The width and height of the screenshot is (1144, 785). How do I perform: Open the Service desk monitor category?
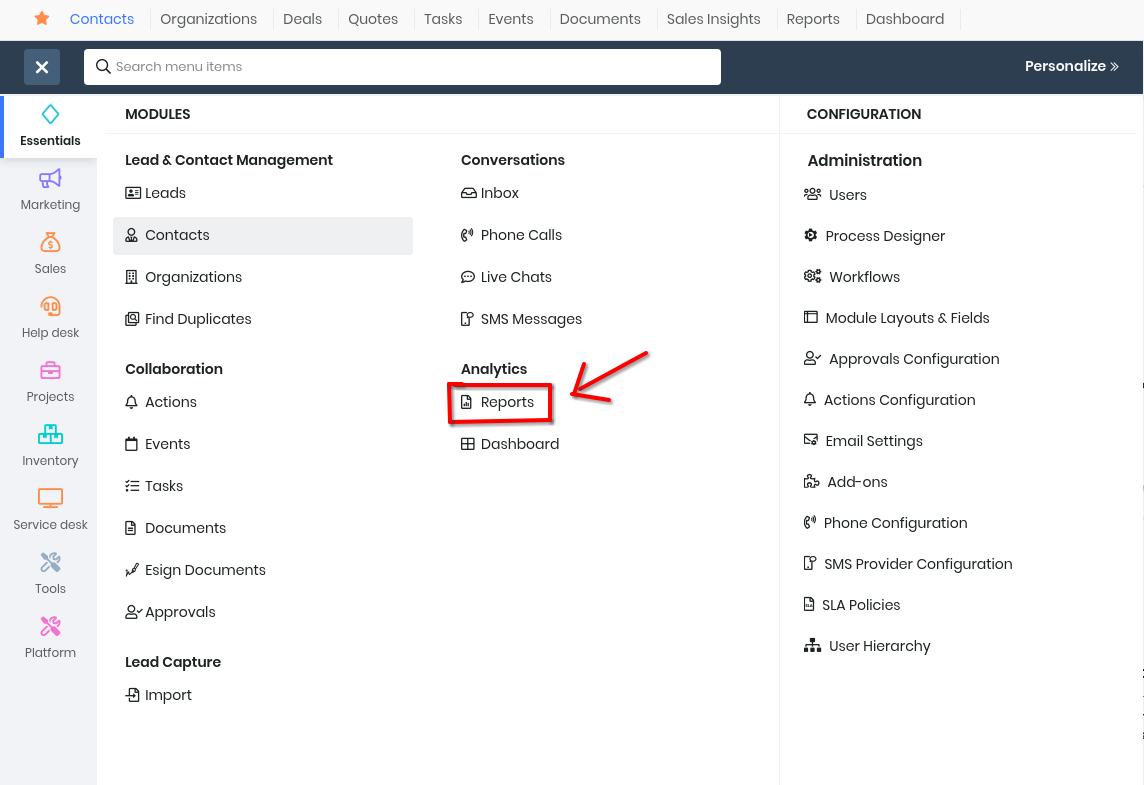(50, 499)
